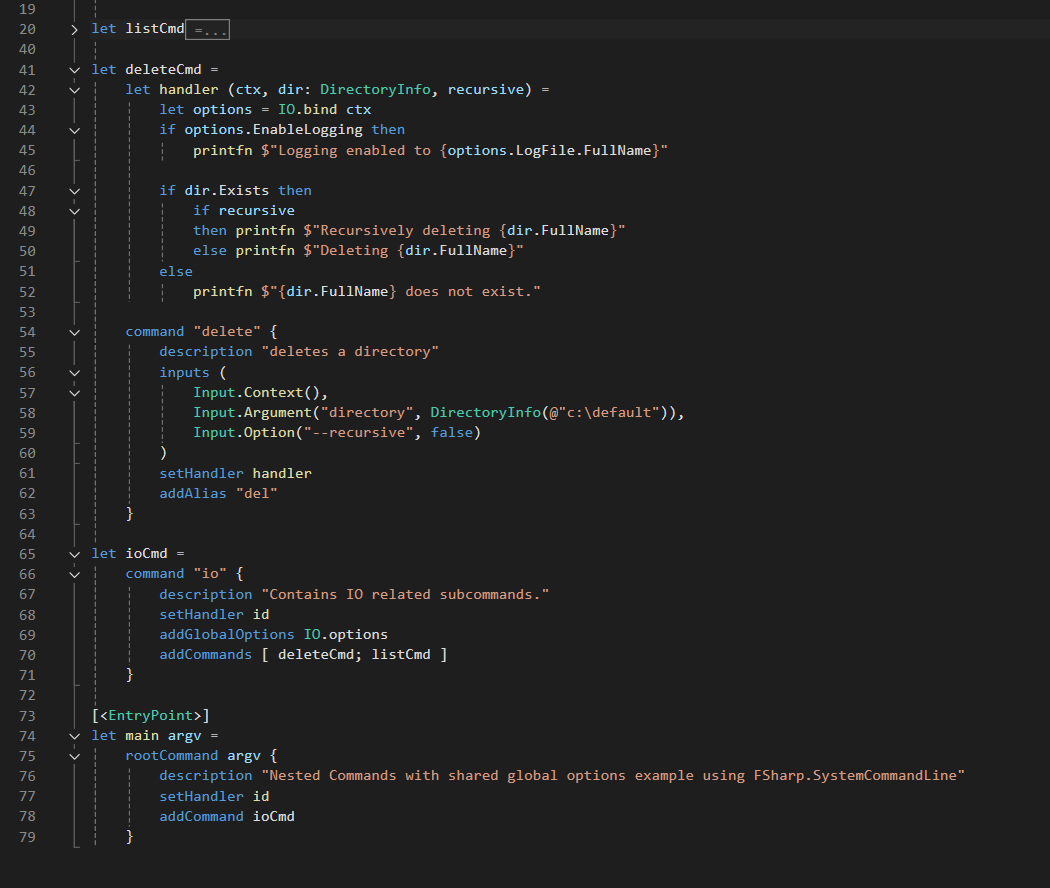
Task: Fold the handler function block
Action: [x=74, y=90]
